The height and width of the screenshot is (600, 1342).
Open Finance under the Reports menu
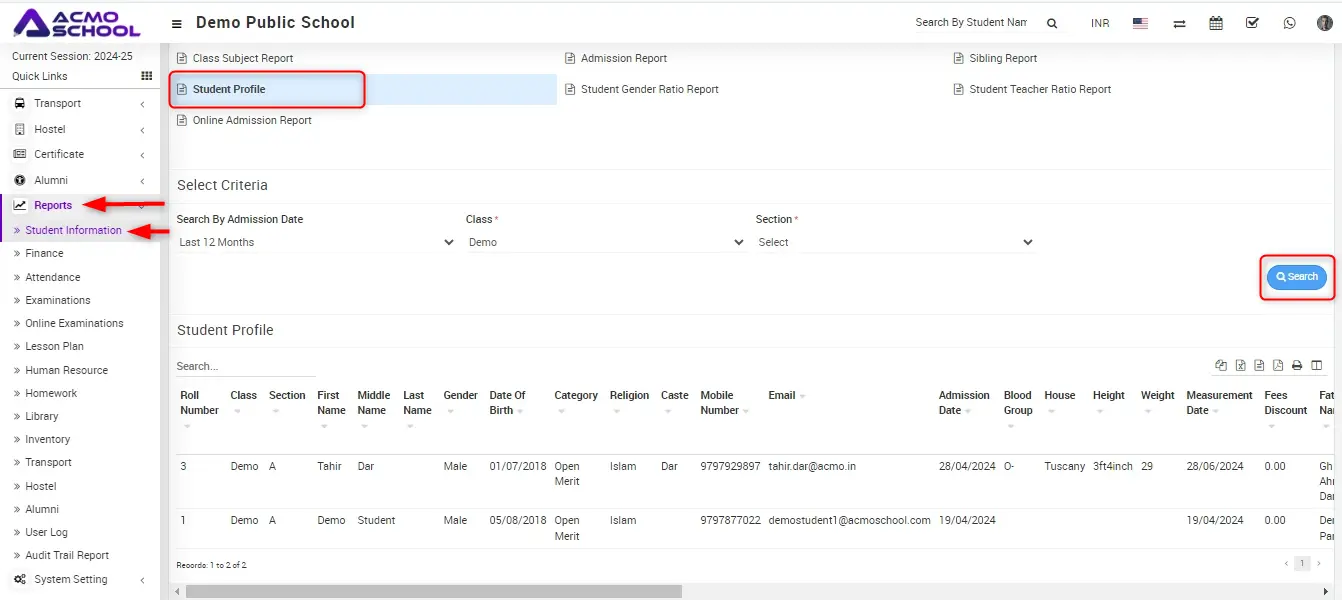coord(44,254)
